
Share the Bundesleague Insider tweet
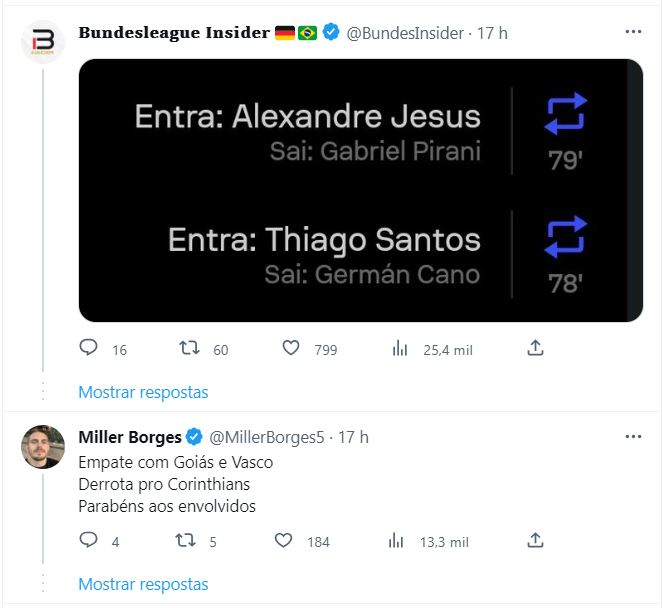pyautogui.click(x=535, y=348)
